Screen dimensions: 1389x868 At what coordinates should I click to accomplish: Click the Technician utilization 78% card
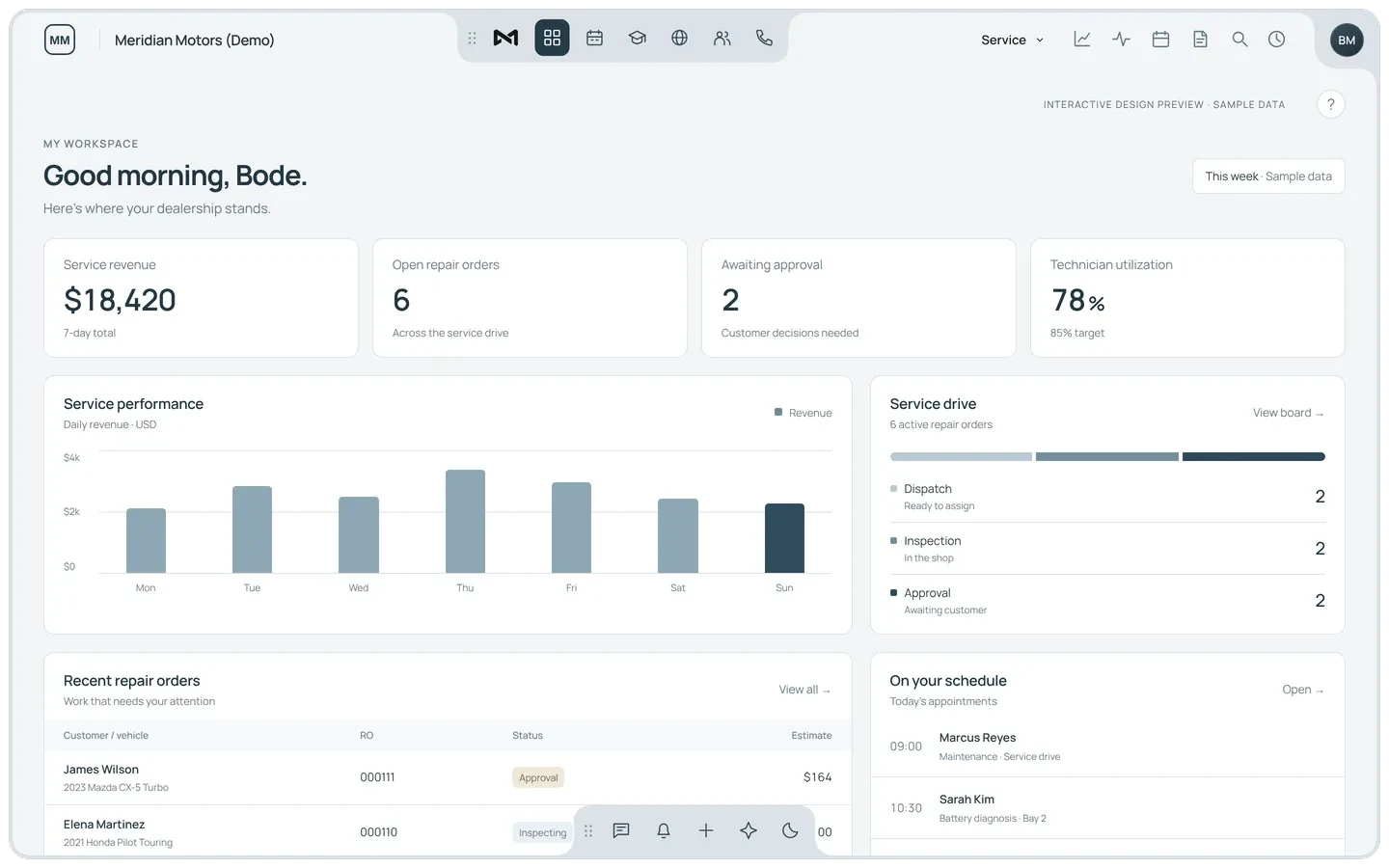[x=1187, y=298]
